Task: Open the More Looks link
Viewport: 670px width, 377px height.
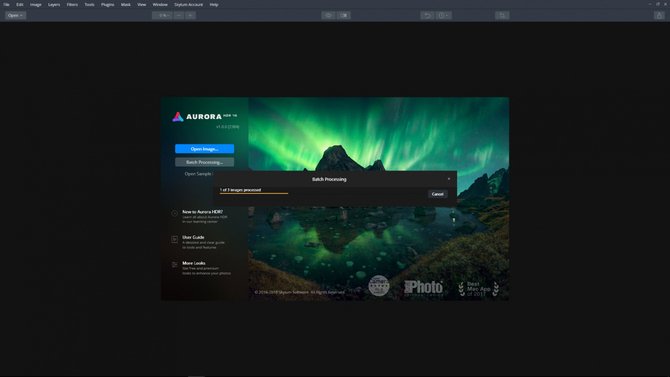Action: tap(194, 263)
